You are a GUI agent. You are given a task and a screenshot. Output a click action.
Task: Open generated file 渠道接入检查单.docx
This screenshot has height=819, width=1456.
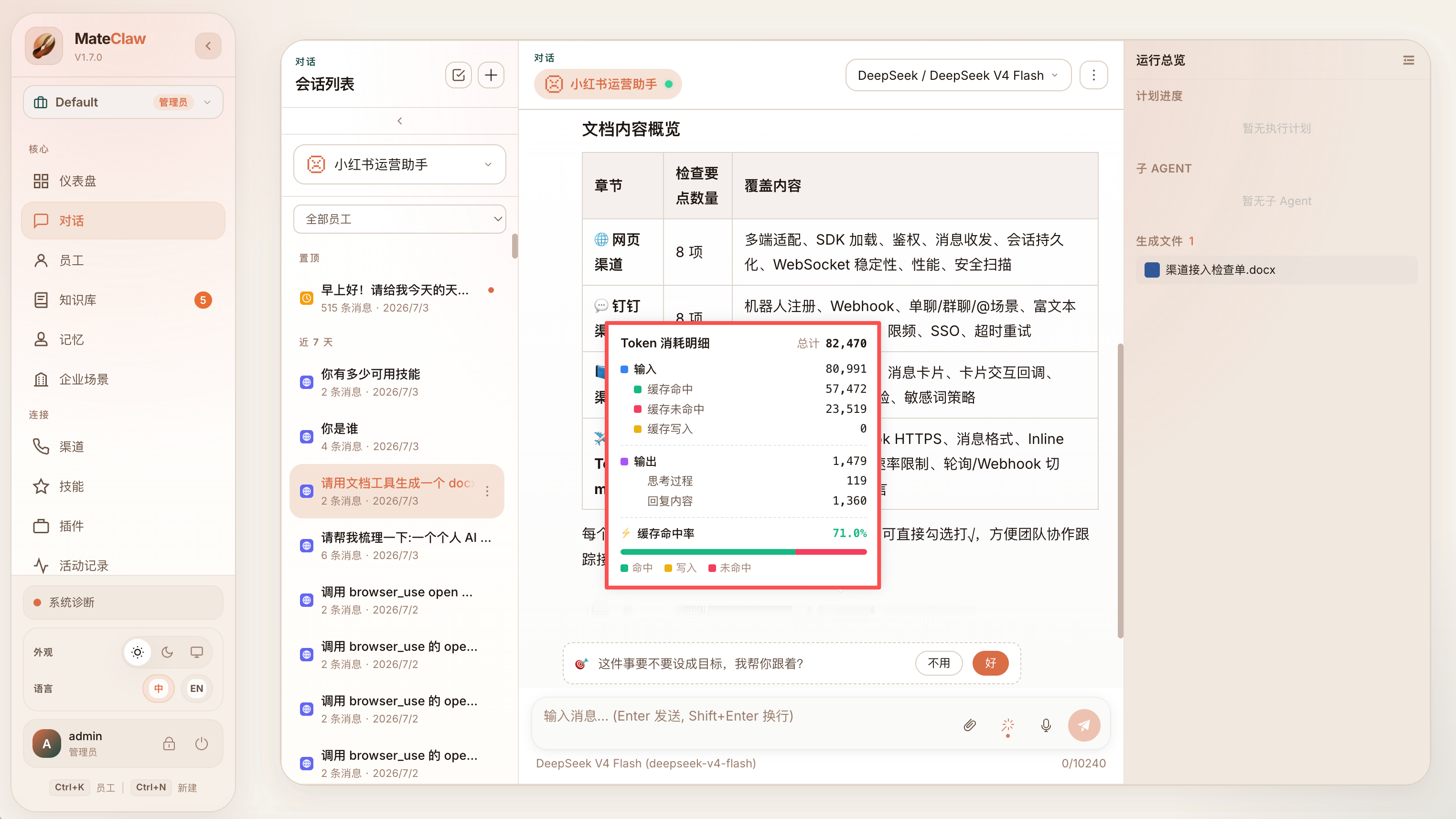[1276, 269]
